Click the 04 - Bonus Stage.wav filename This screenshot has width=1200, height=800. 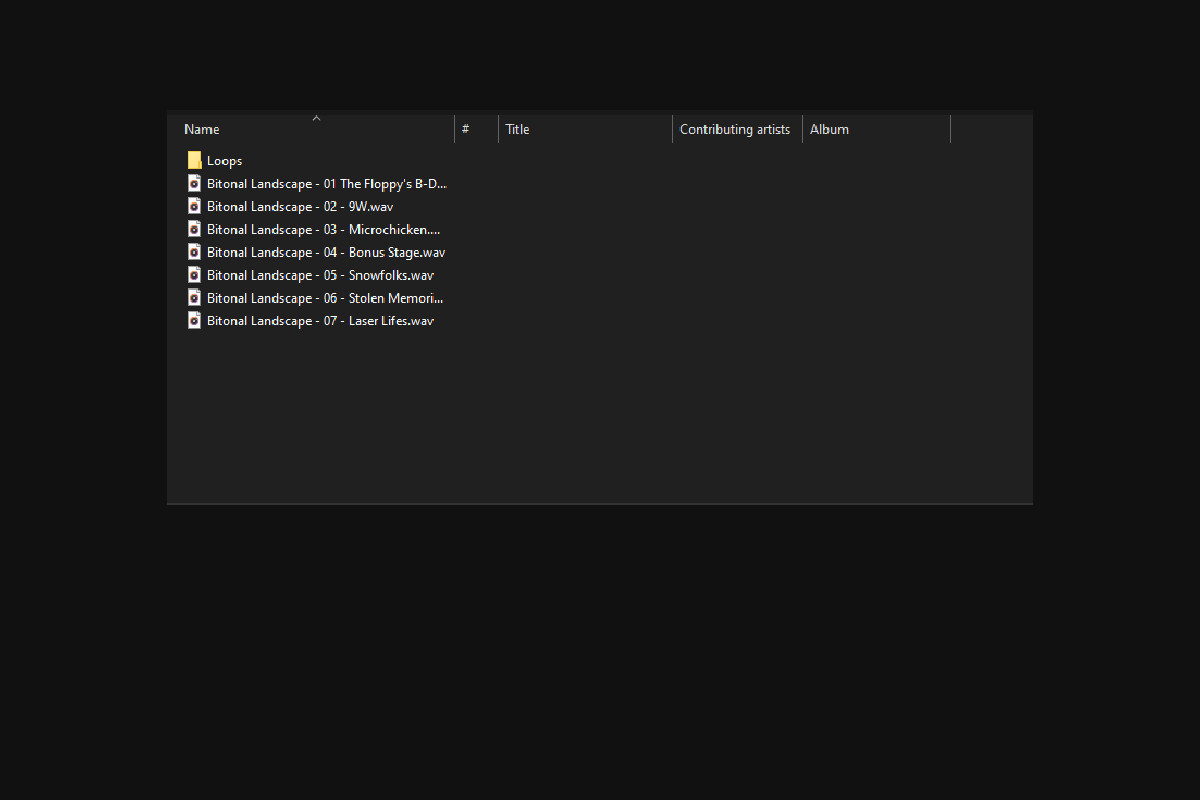[x=326, y=252]
